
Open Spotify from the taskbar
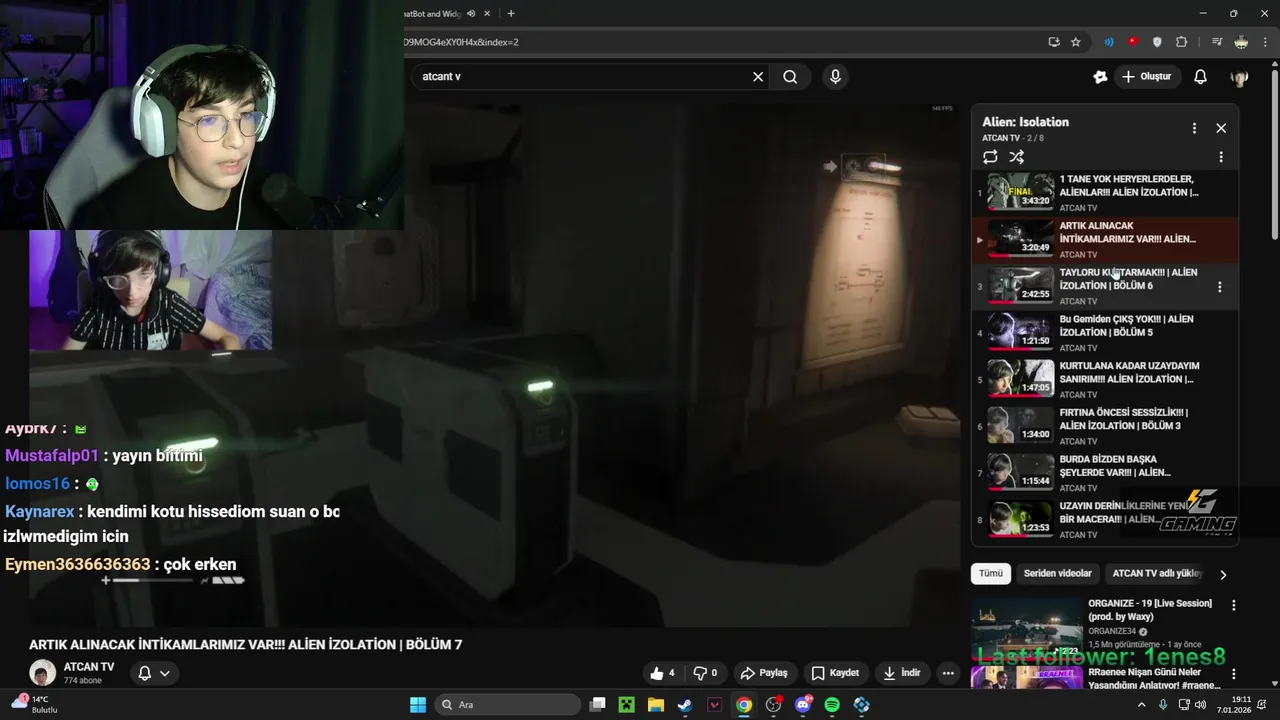[x=832, y=705]
